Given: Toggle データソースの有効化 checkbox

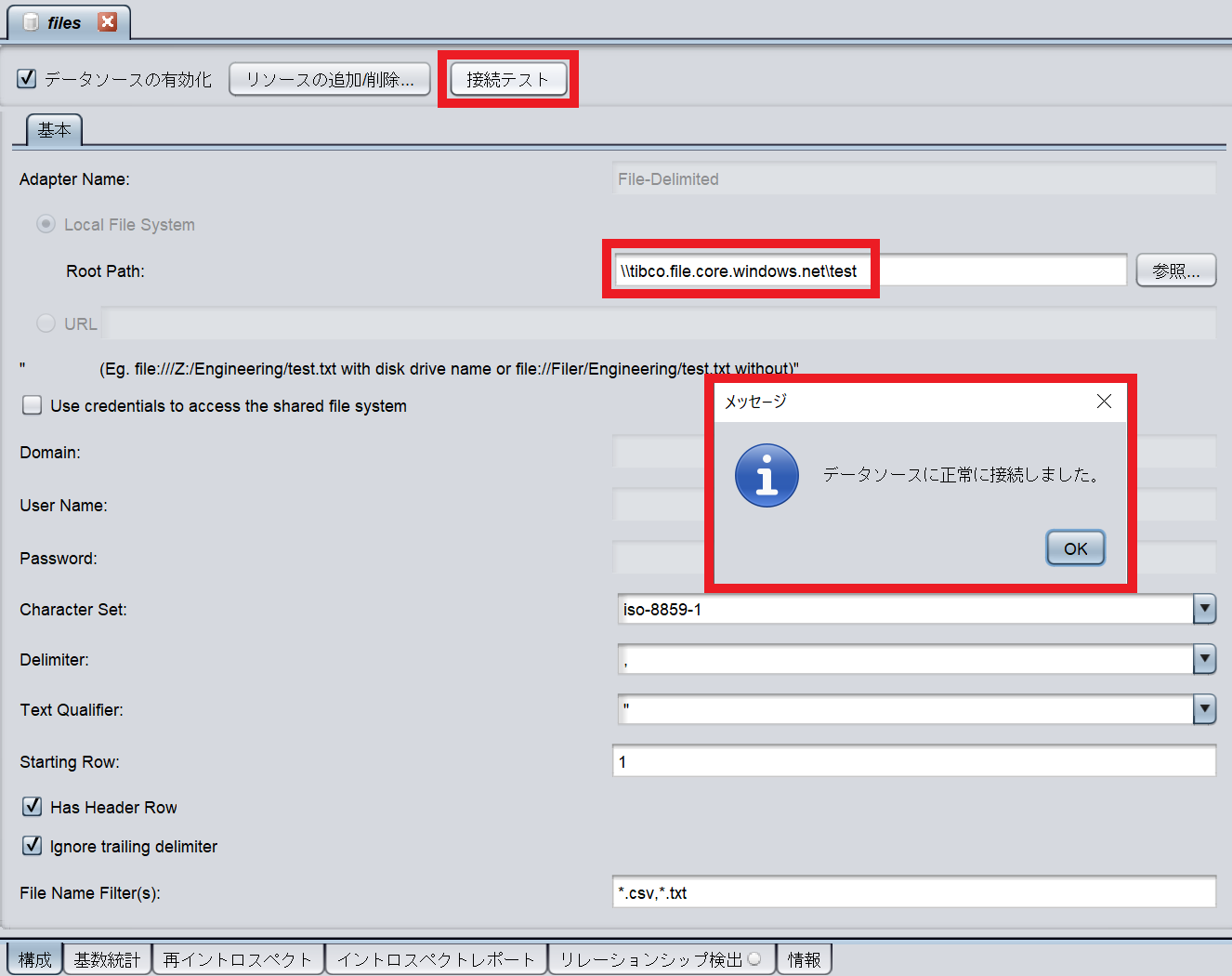Looking at the screenshot, I should (27, 79).
